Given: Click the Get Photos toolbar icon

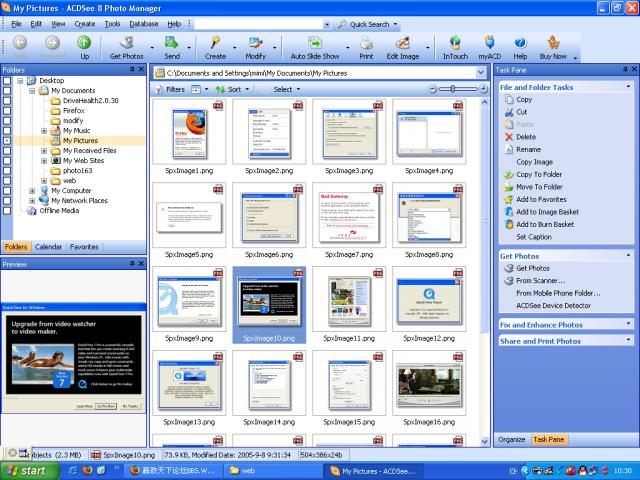Looking at the screenshot, I should (127, 42).
